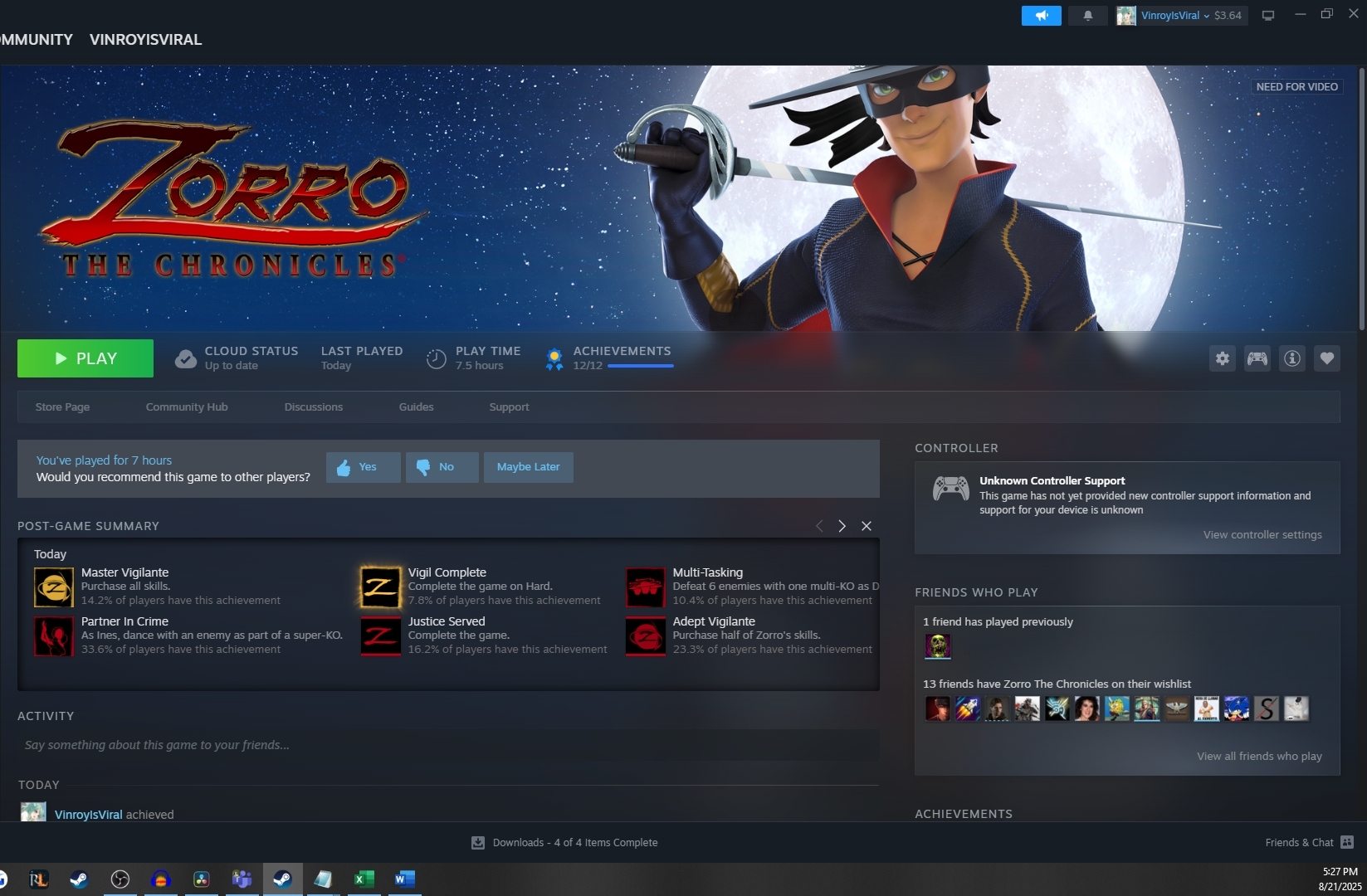Recommend game with Yes button
Image resolution: width=1367 pixels, height=896 pixels.
click(364, 467)
